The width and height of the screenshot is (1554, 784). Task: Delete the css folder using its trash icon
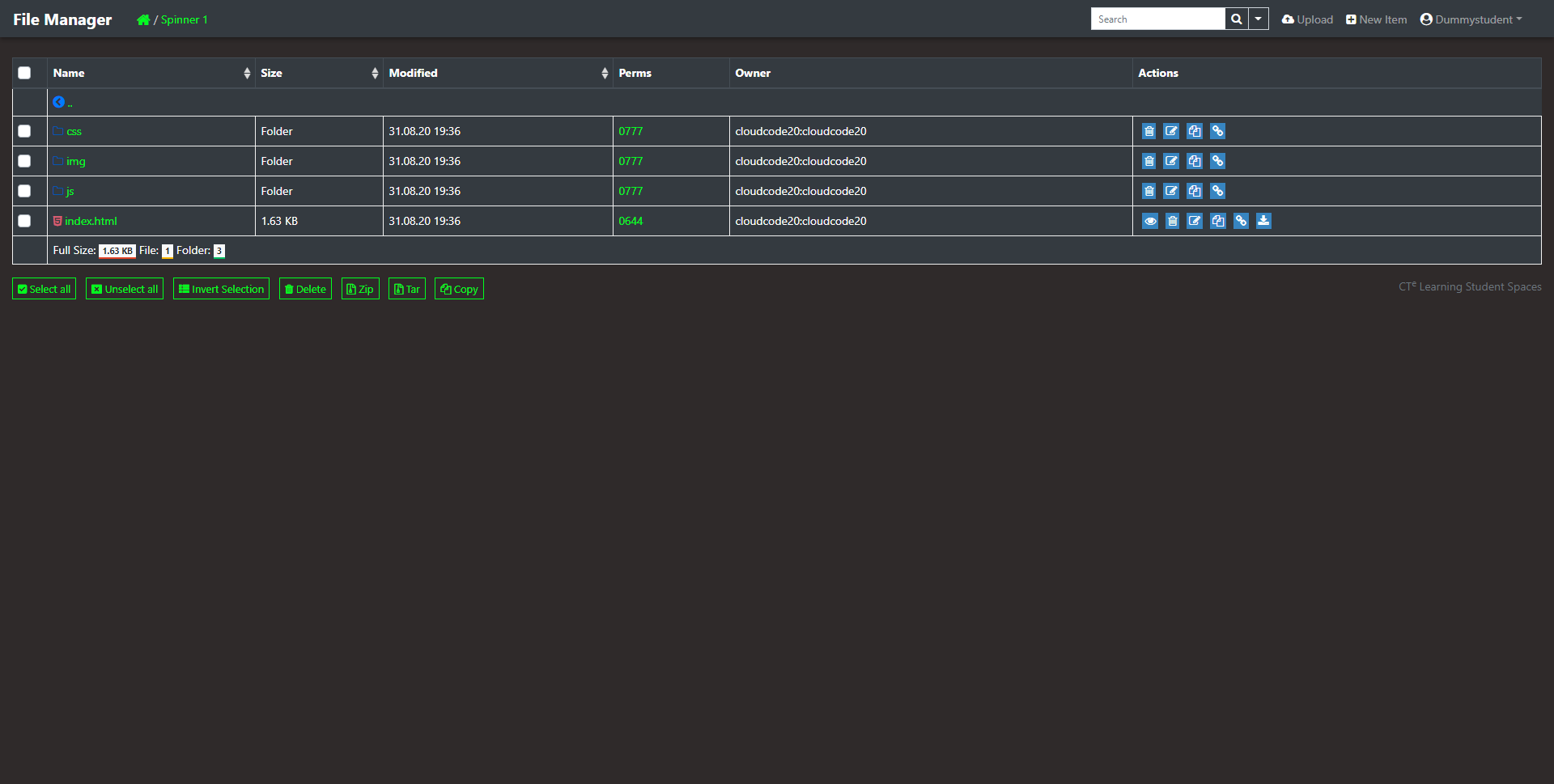click(1149, 131)
